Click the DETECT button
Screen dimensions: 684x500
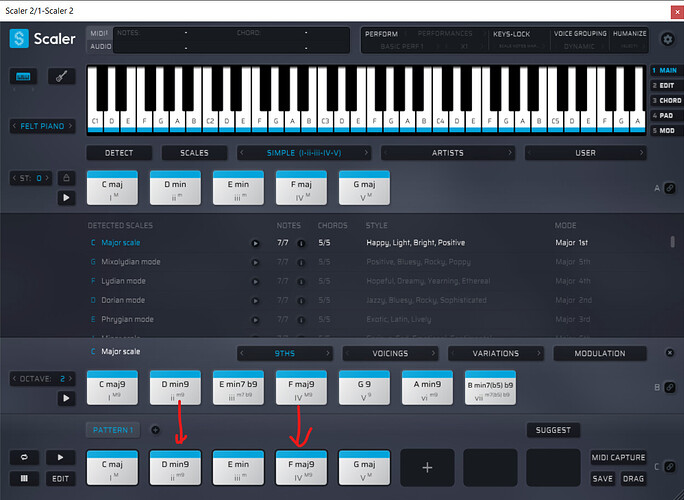pyautogui.click(x=119, y=153)
